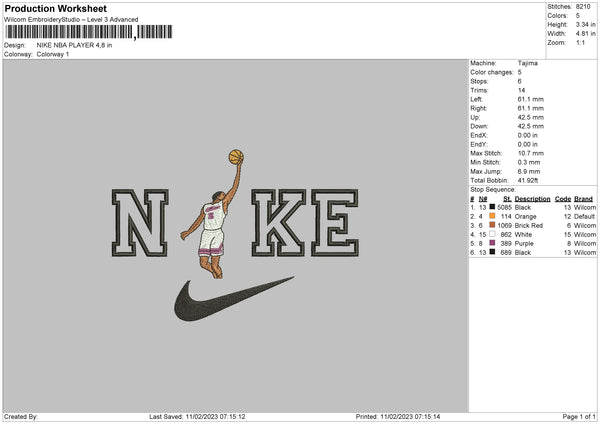Viewport: 600px width, 424px height.
Task: Click the 'Page 1 of 1' indicator
Action: pos(579,416)
